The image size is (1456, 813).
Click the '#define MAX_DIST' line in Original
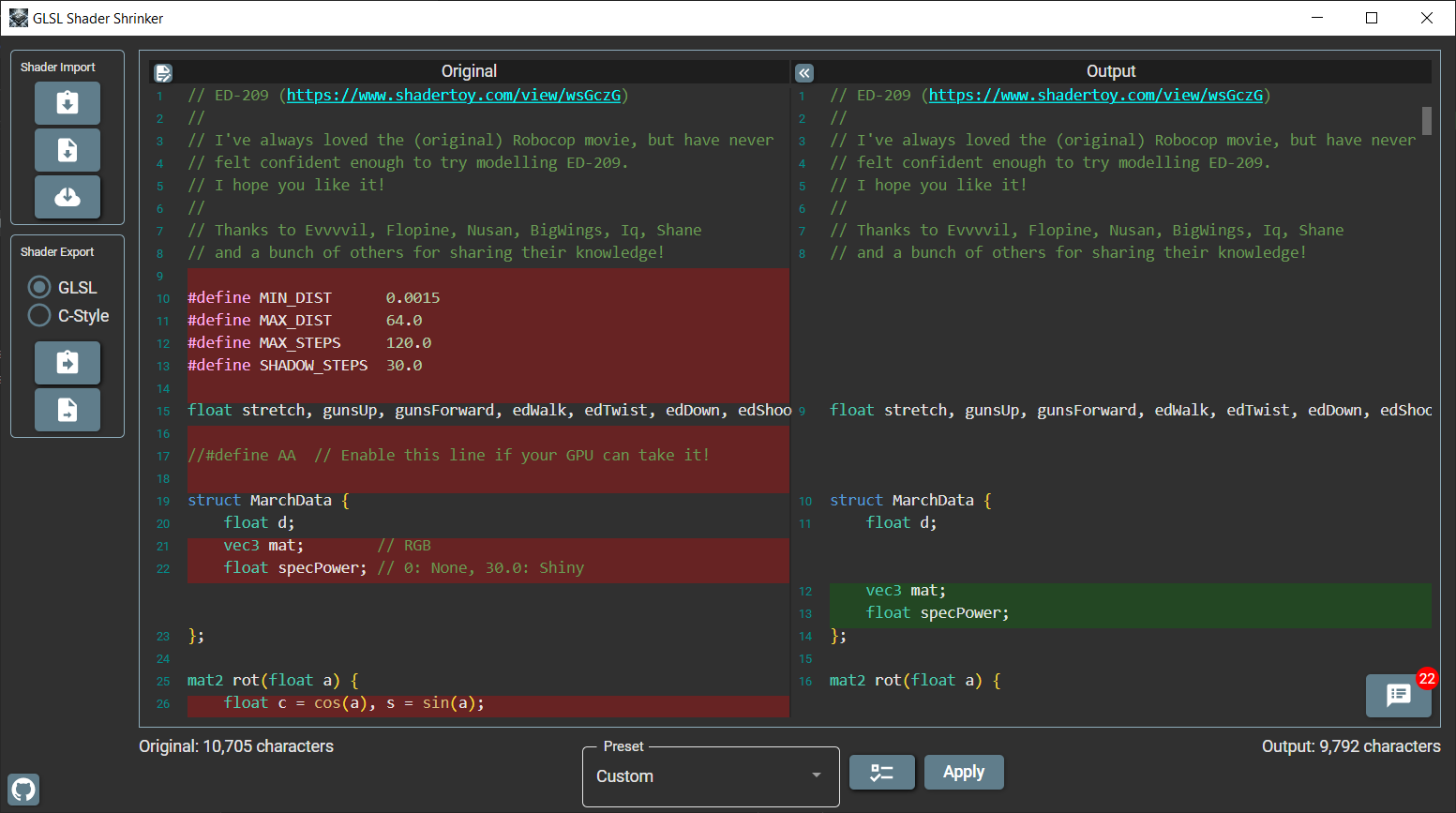[x=306, y=320]
